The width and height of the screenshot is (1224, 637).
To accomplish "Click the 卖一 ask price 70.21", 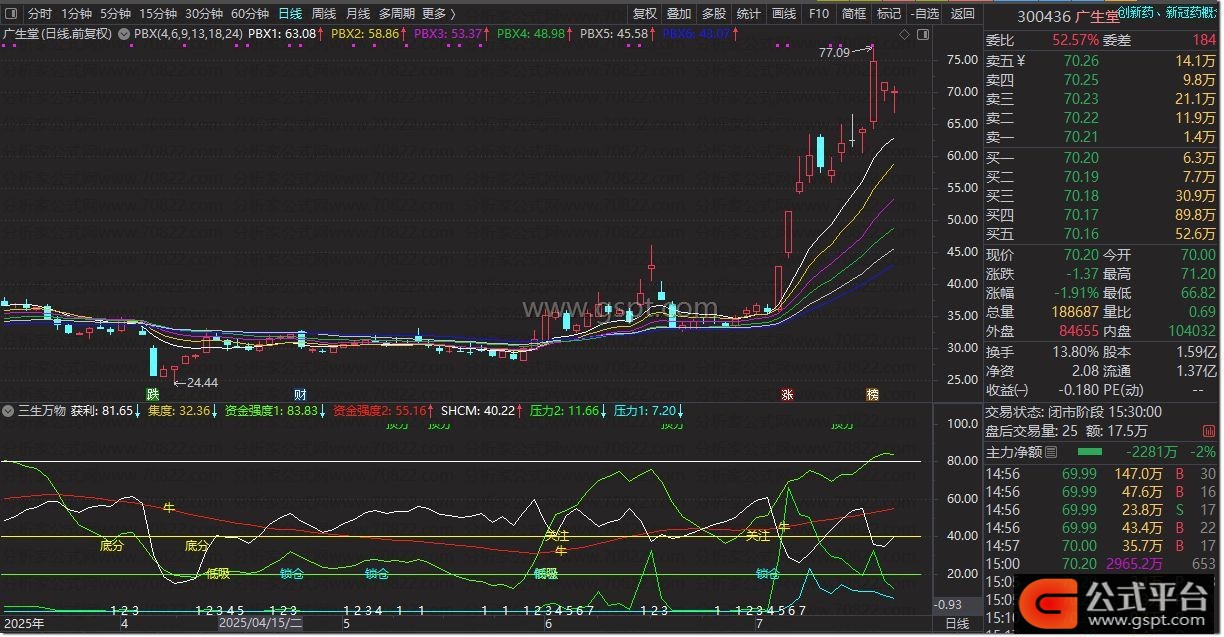I will (x=1081, y=137).
